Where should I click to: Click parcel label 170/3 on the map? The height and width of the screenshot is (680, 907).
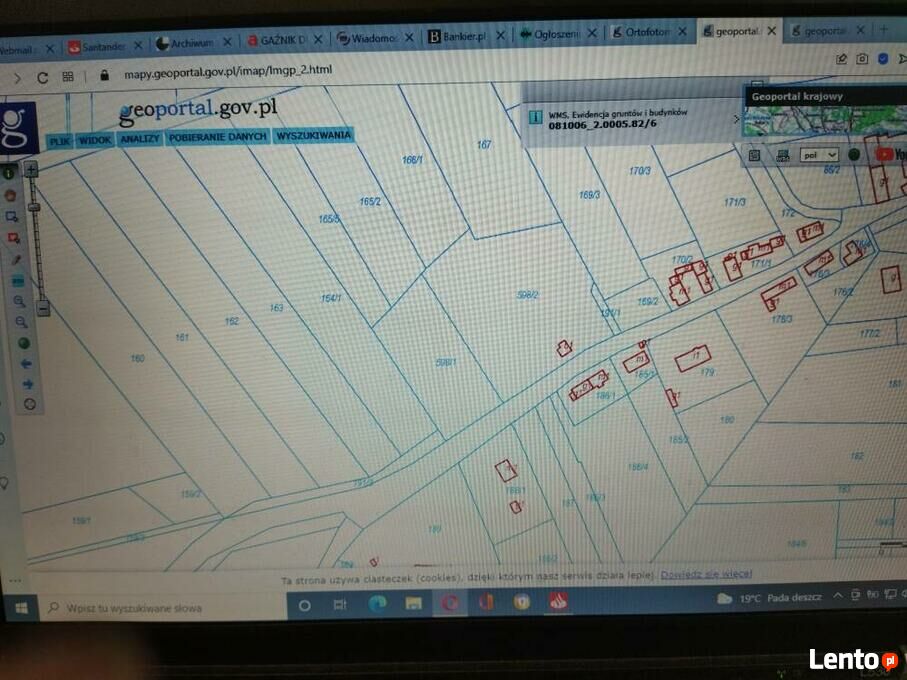639,171
